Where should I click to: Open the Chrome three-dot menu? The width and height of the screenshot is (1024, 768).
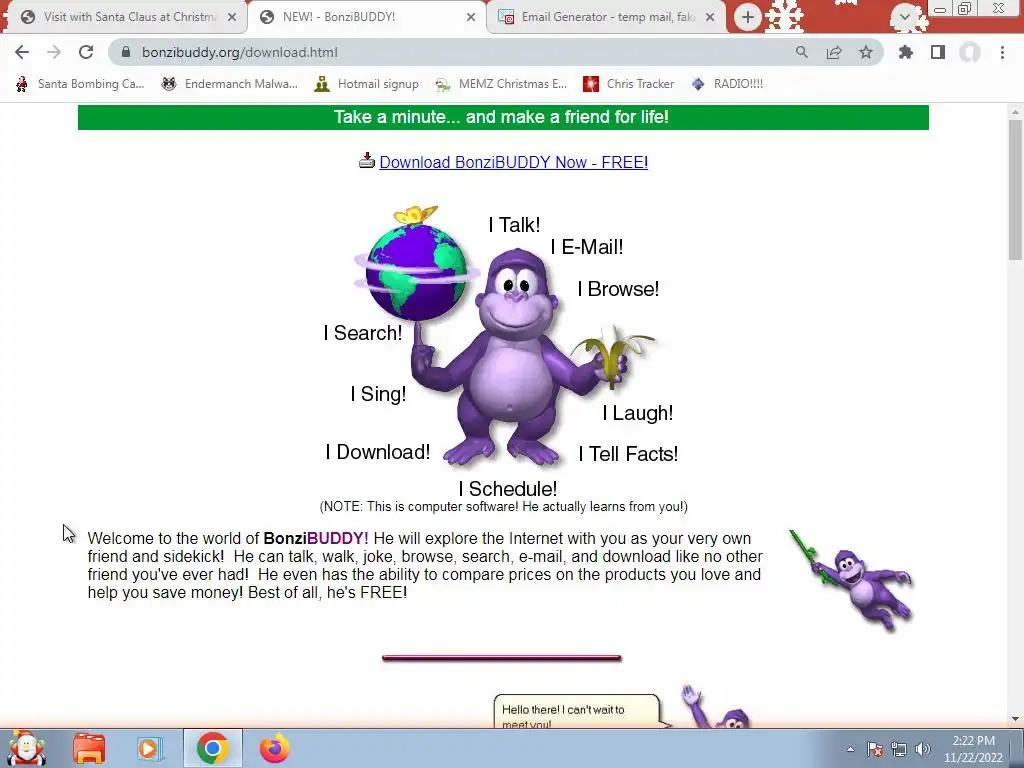tap(1002, 52)
